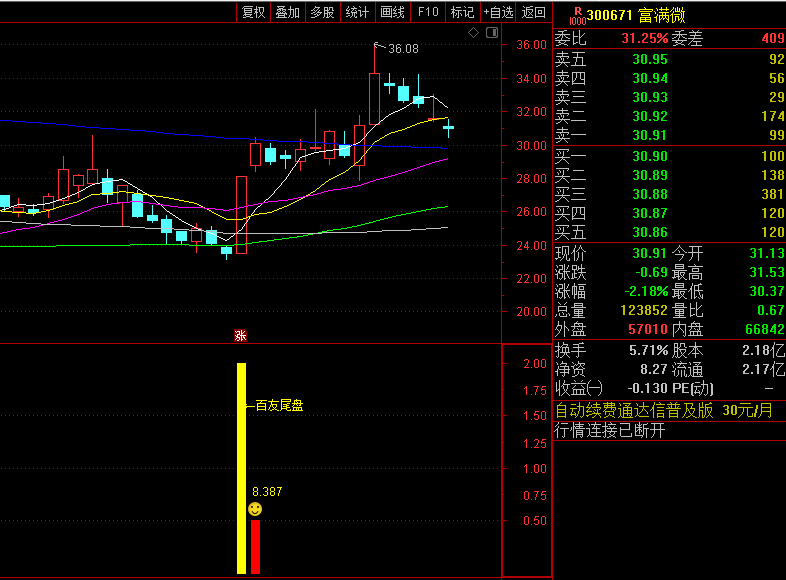786x580 pixels.
Task: Click the red R1000 badge icon
Action: [x=577, y=16]
